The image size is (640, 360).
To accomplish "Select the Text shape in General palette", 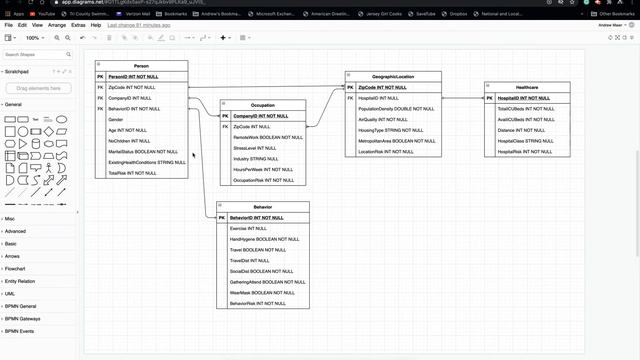I will (x=36, y=120).
